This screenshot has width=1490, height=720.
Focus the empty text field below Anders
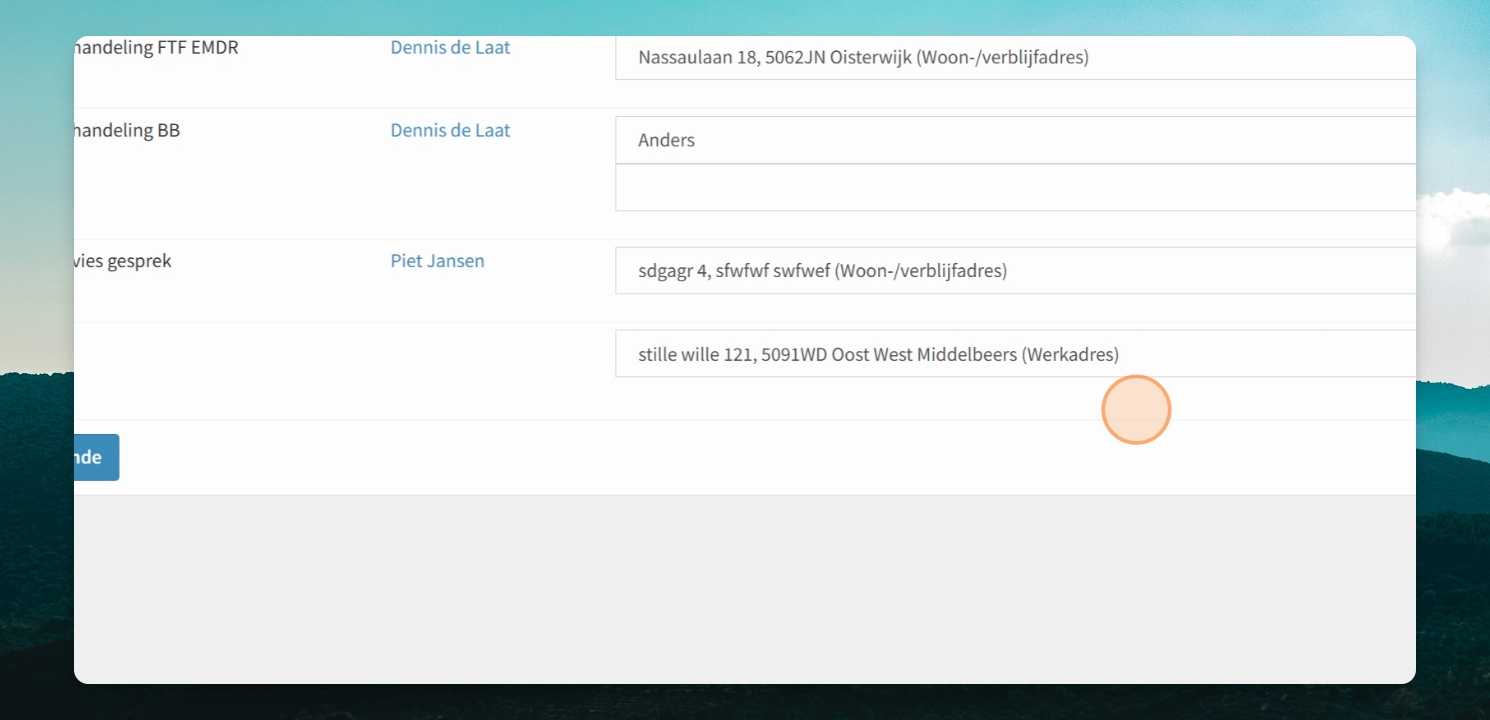(1015, 188)
